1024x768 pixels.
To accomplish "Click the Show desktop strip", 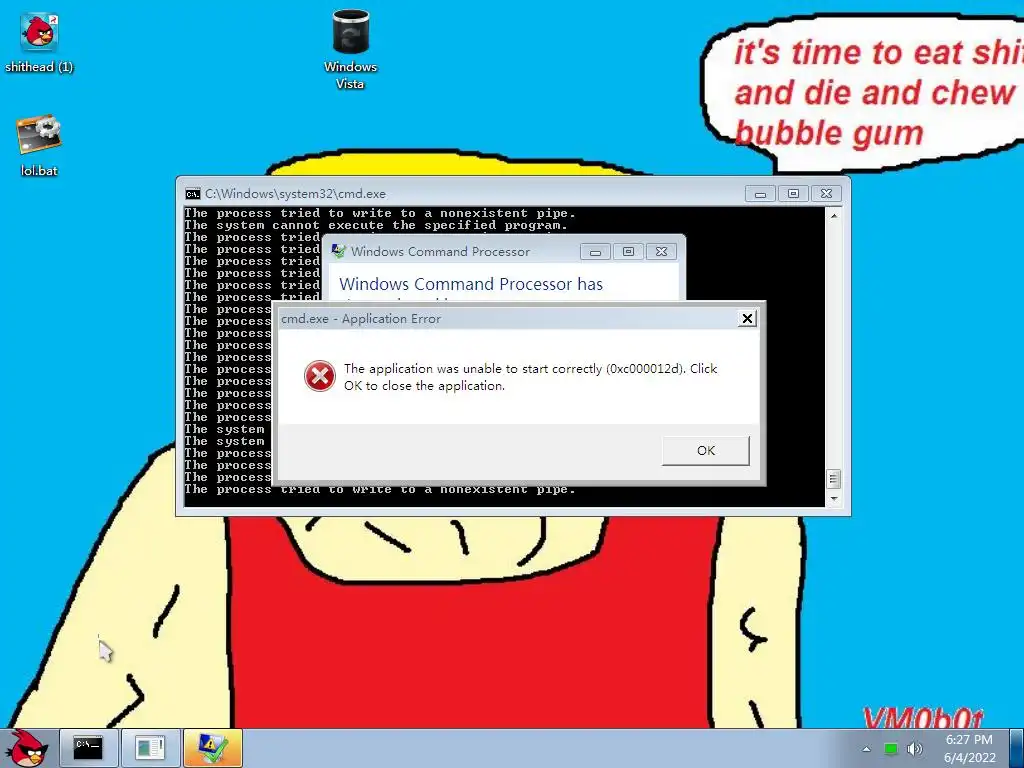I will tap(1018, 748).
